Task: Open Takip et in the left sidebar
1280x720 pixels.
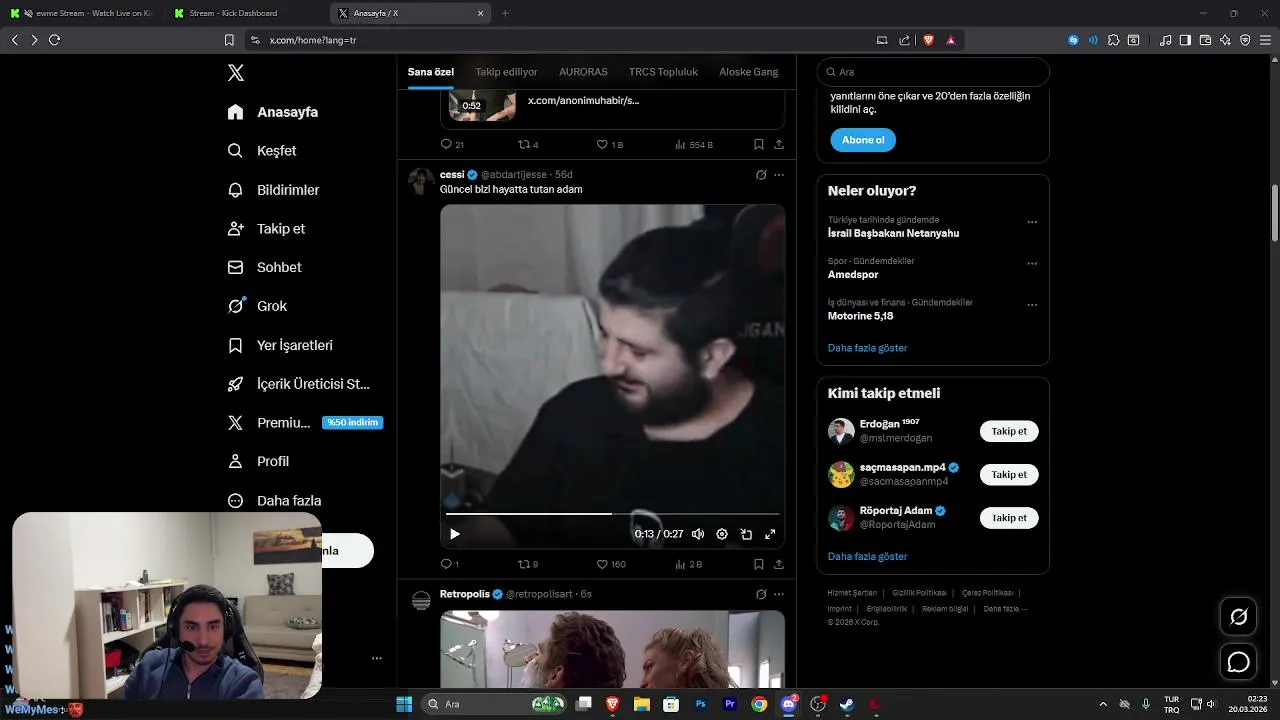Action: coord(267,229)
